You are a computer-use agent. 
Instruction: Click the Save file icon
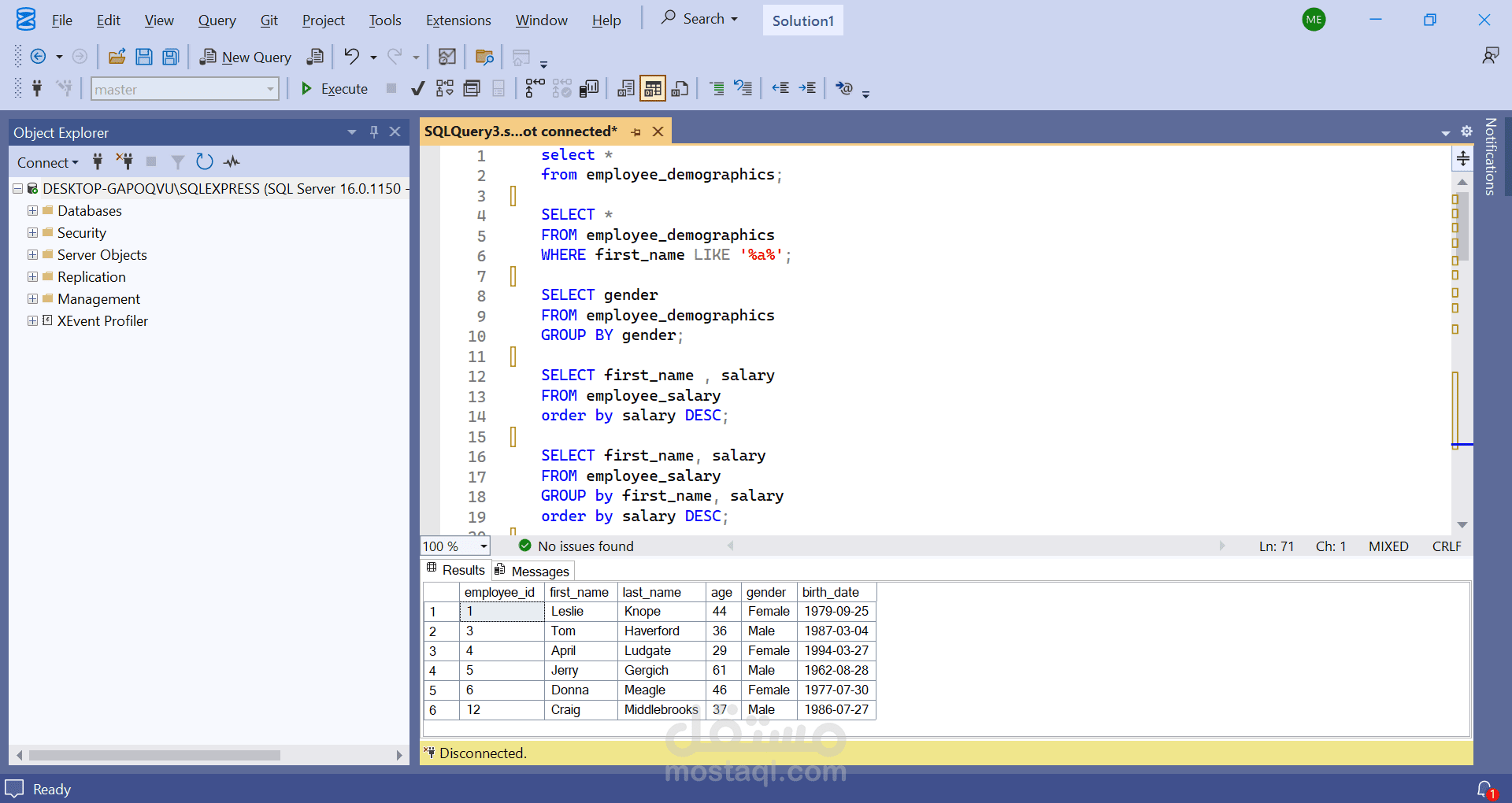(143, 57)
